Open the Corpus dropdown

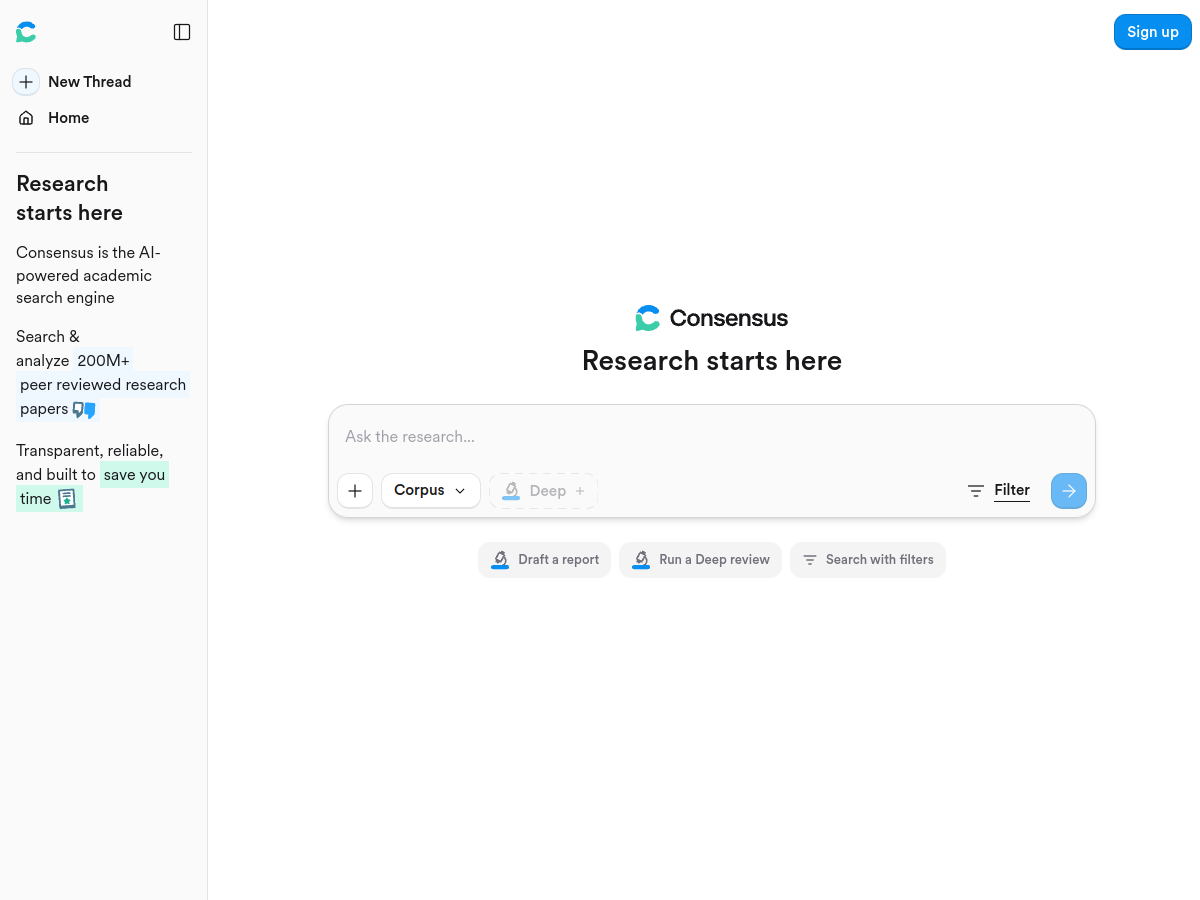(x=431, y=491)
